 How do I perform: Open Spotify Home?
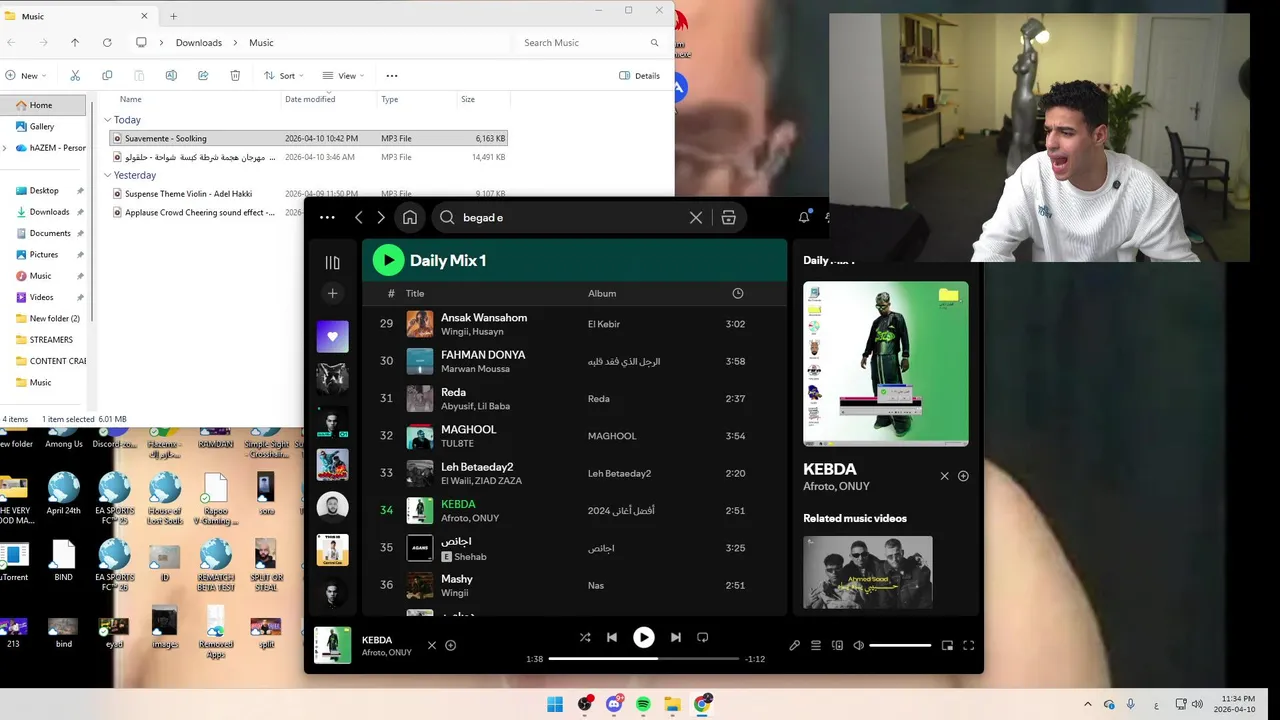coord(410,217)
